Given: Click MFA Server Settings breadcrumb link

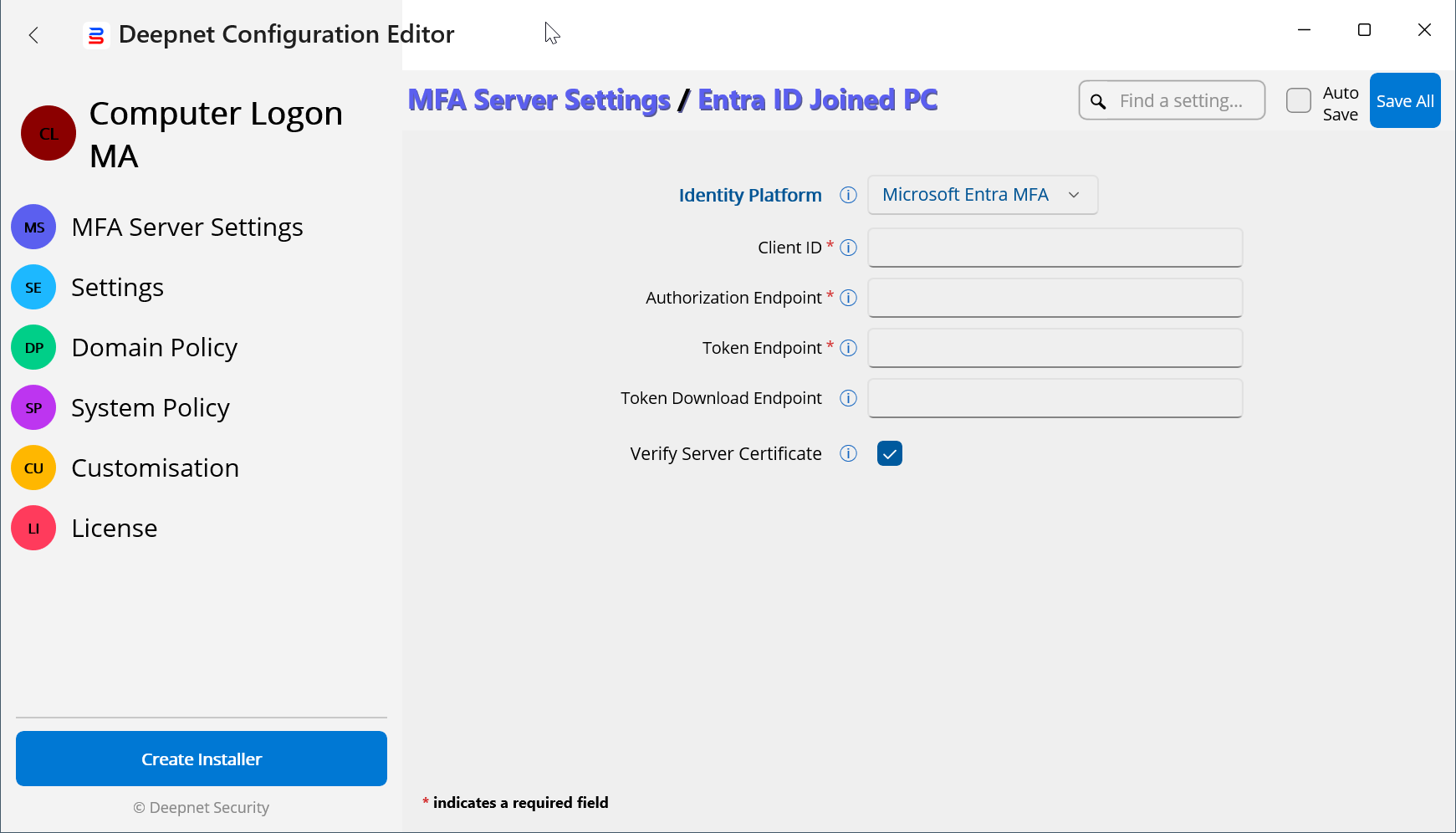Looking at the screenshot, I should click(539, 100).
